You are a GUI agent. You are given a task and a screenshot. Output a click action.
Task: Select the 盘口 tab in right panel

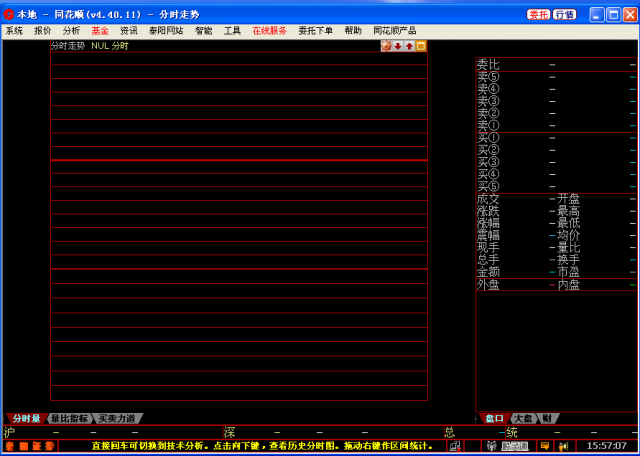pyautogui.click(x=493, y=418)
